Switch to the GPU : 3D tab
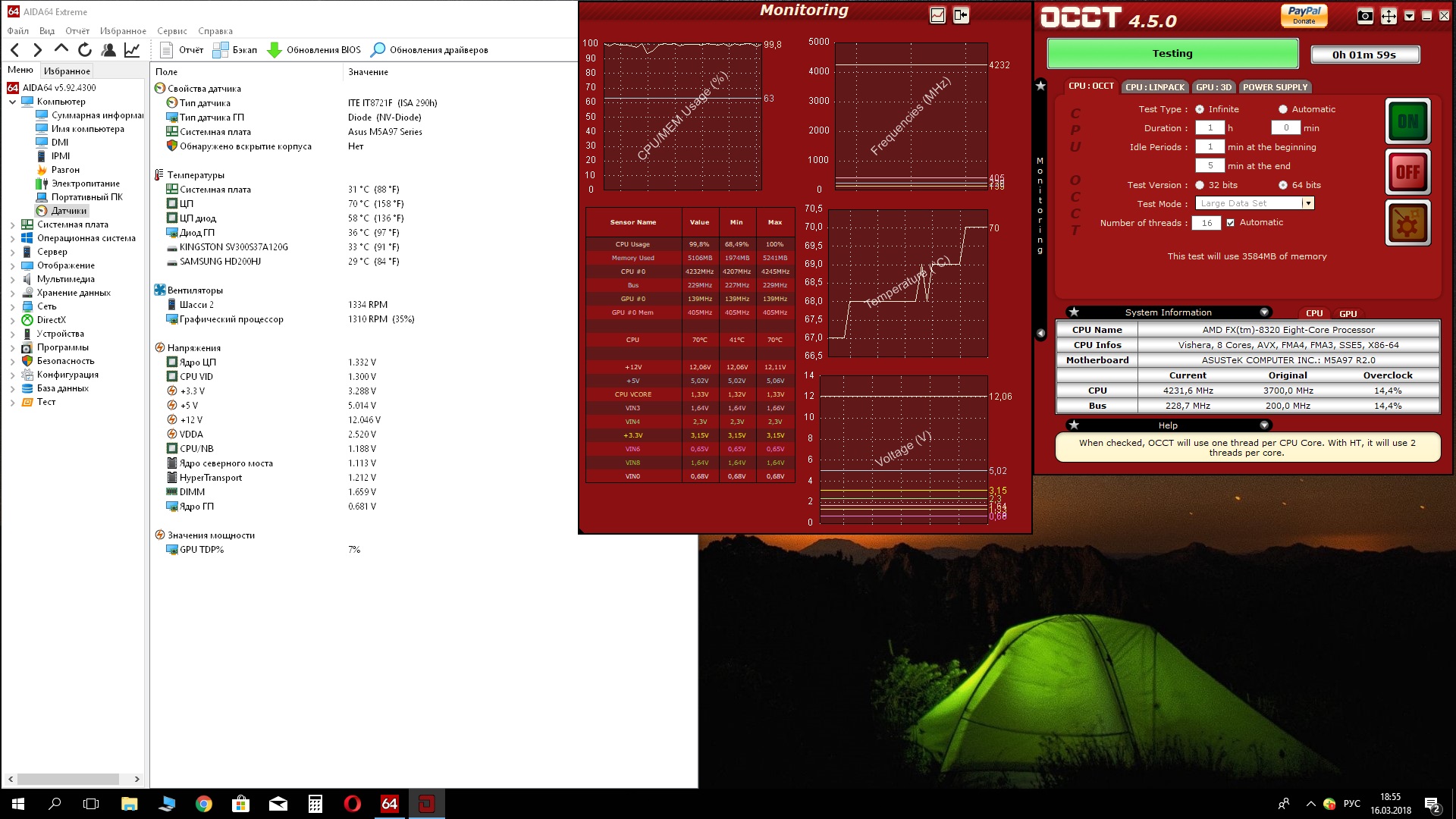 pos(1214,87)
